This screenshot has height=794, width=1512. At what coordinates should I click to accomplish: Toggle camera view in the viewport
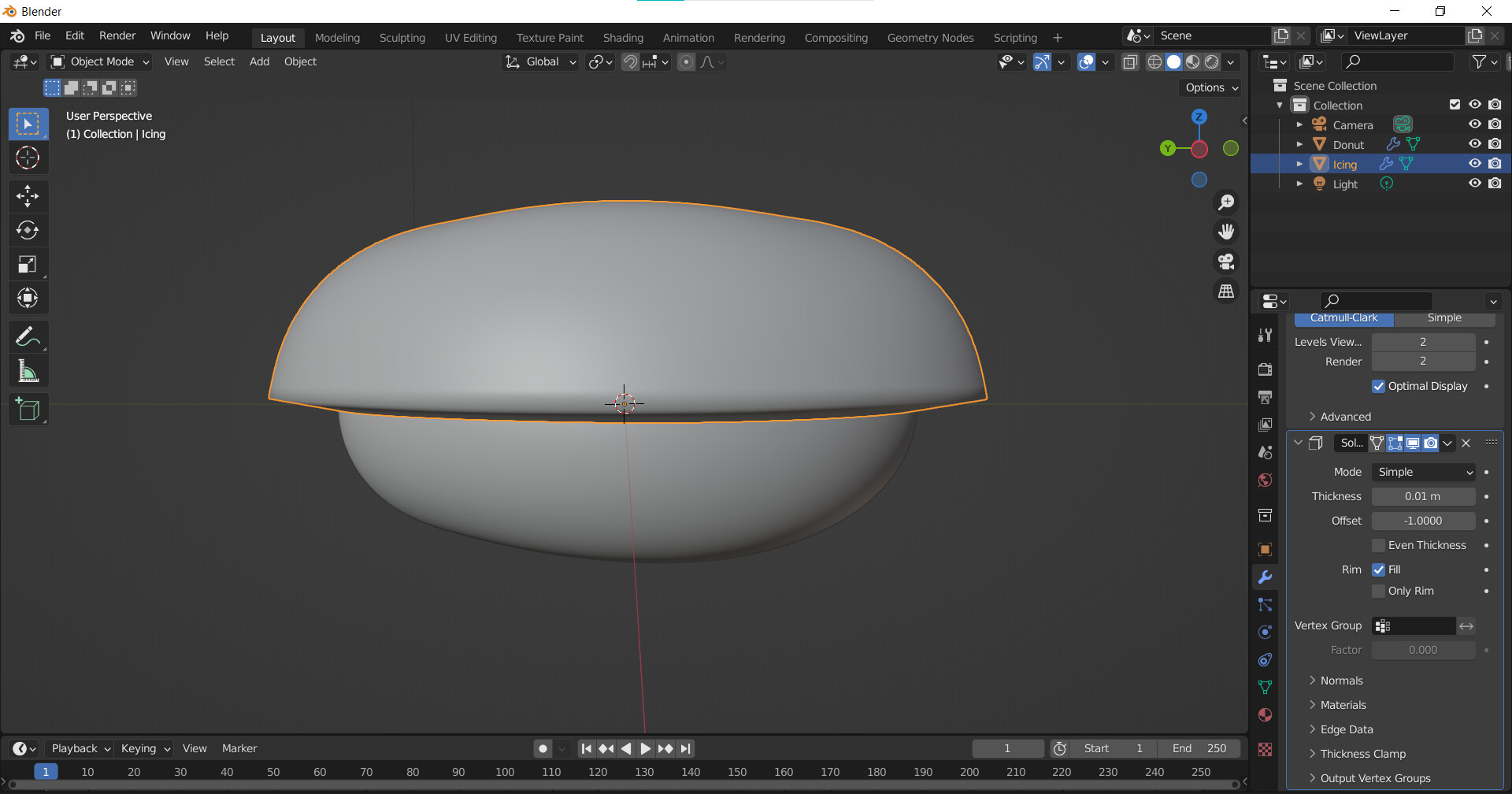point(1226,262)
